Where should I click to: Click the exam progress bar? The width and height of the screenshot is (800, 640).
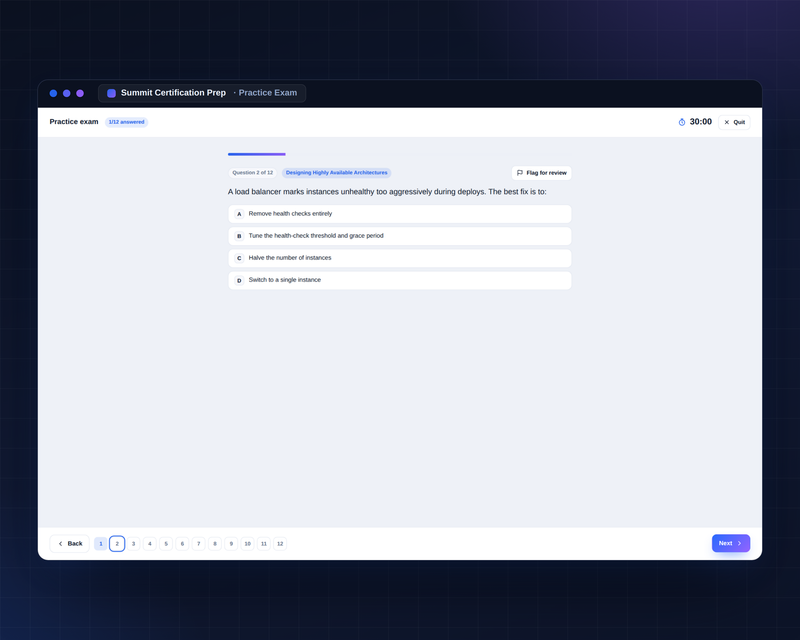point(399,154)
